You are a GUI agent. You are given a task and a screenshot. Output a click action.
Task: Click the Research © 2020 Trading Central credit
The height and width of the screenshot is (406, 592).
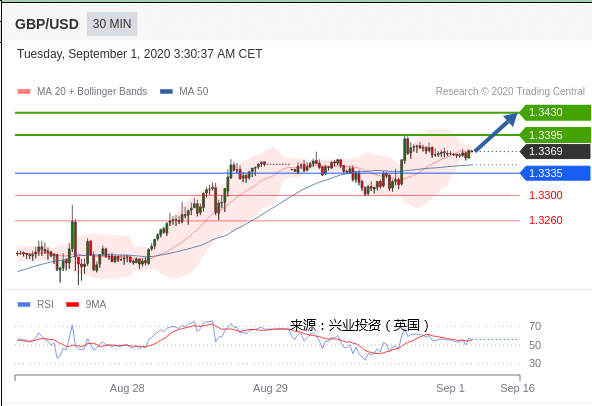point(510,91)
